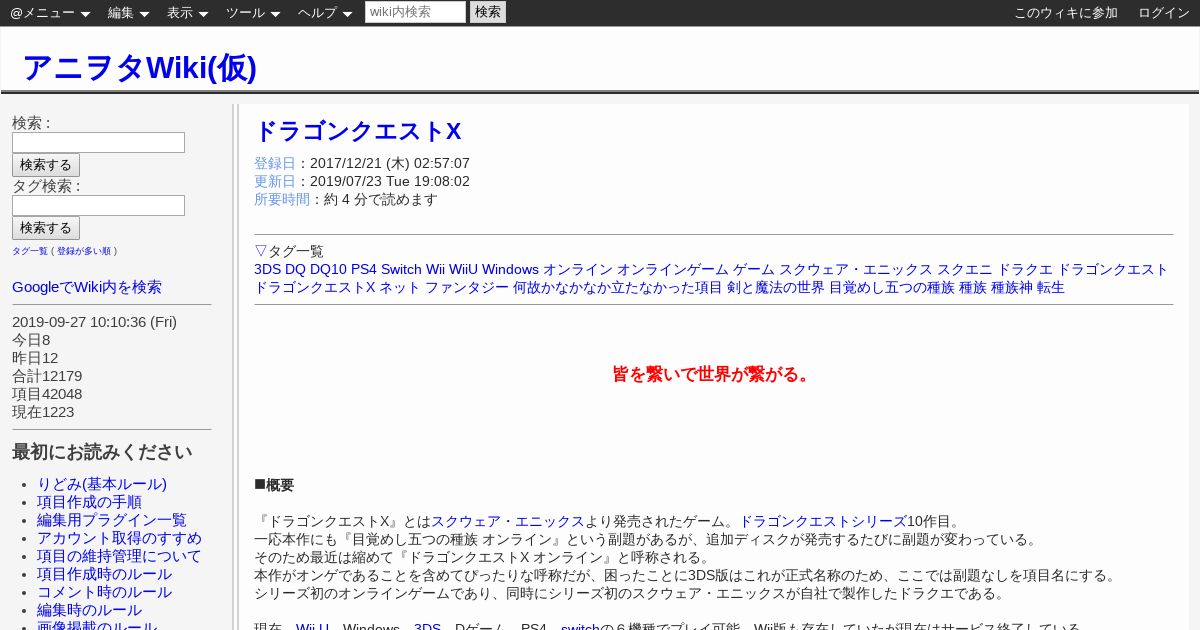Screen dimensions: 1200x630
Task: Click the ■概要 section heading
Action: (274, 485)
